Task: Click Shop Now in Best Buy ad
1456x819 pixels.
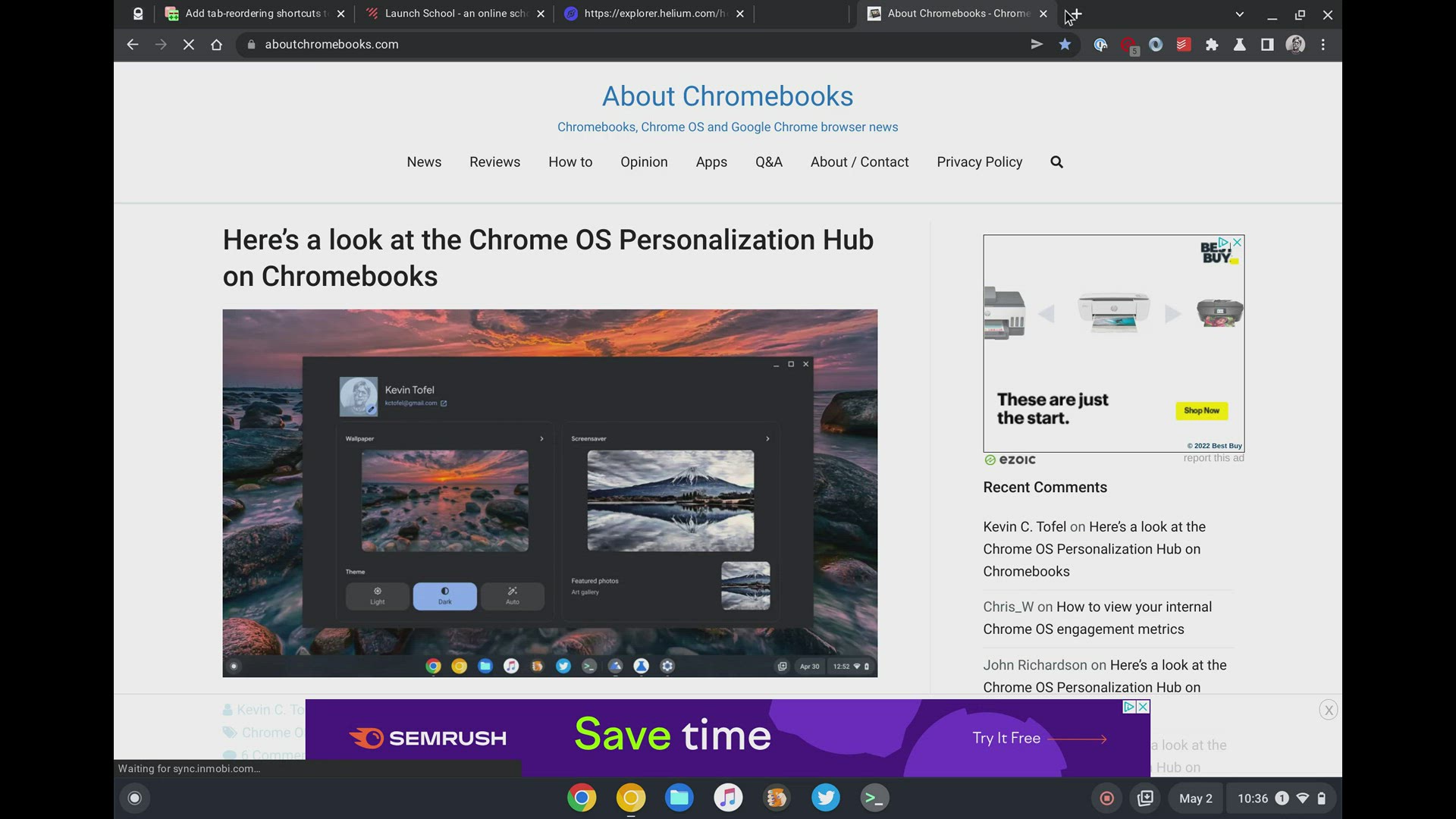Action: point(1201,411)
